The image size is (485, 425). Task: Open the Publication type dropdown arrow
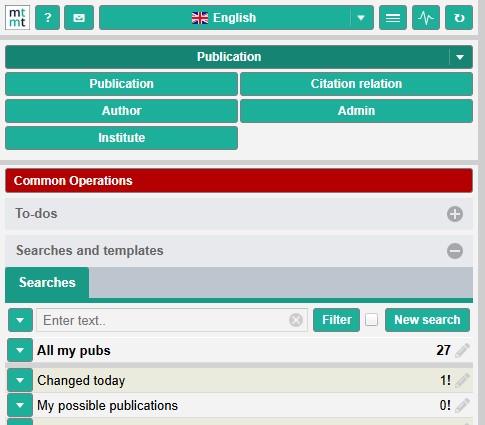pyautogui.click(x=460, y=57)
